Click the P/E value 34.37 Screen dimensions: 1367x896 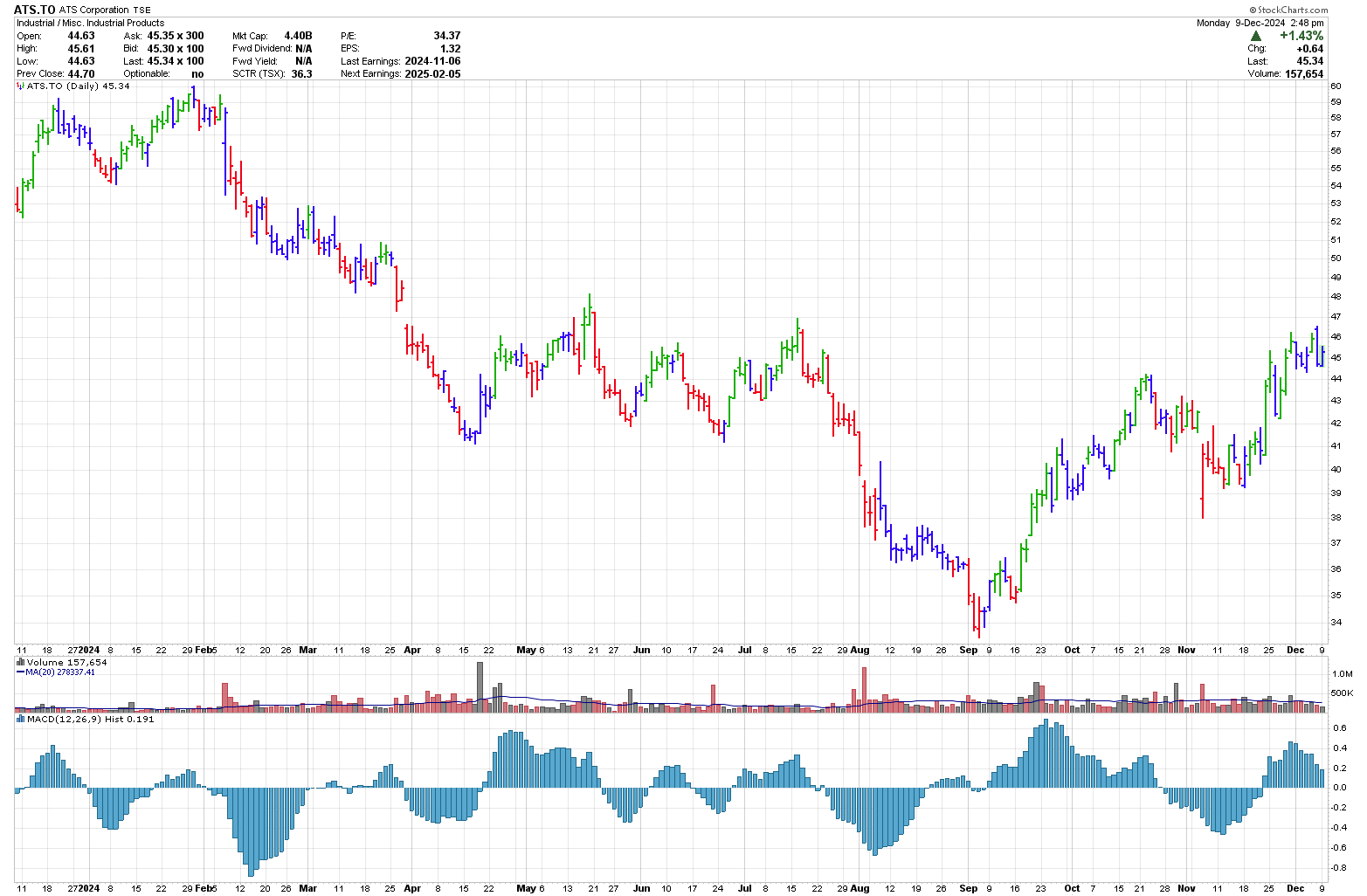pyautogui.click(x=447, y=36)
